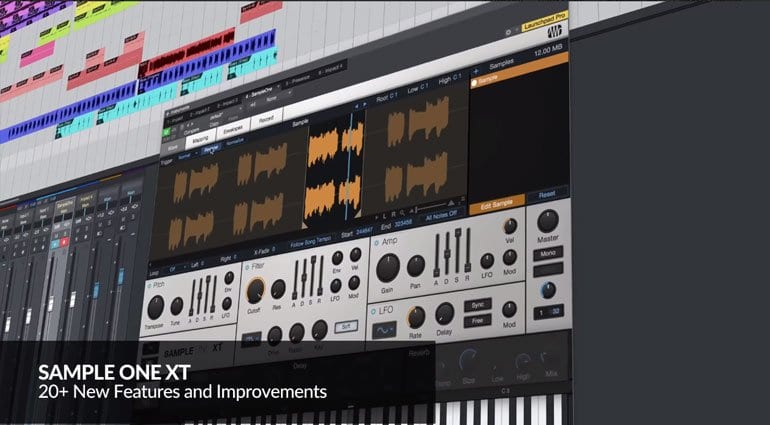Switch to the Envelopes tab

pos(233,129)
